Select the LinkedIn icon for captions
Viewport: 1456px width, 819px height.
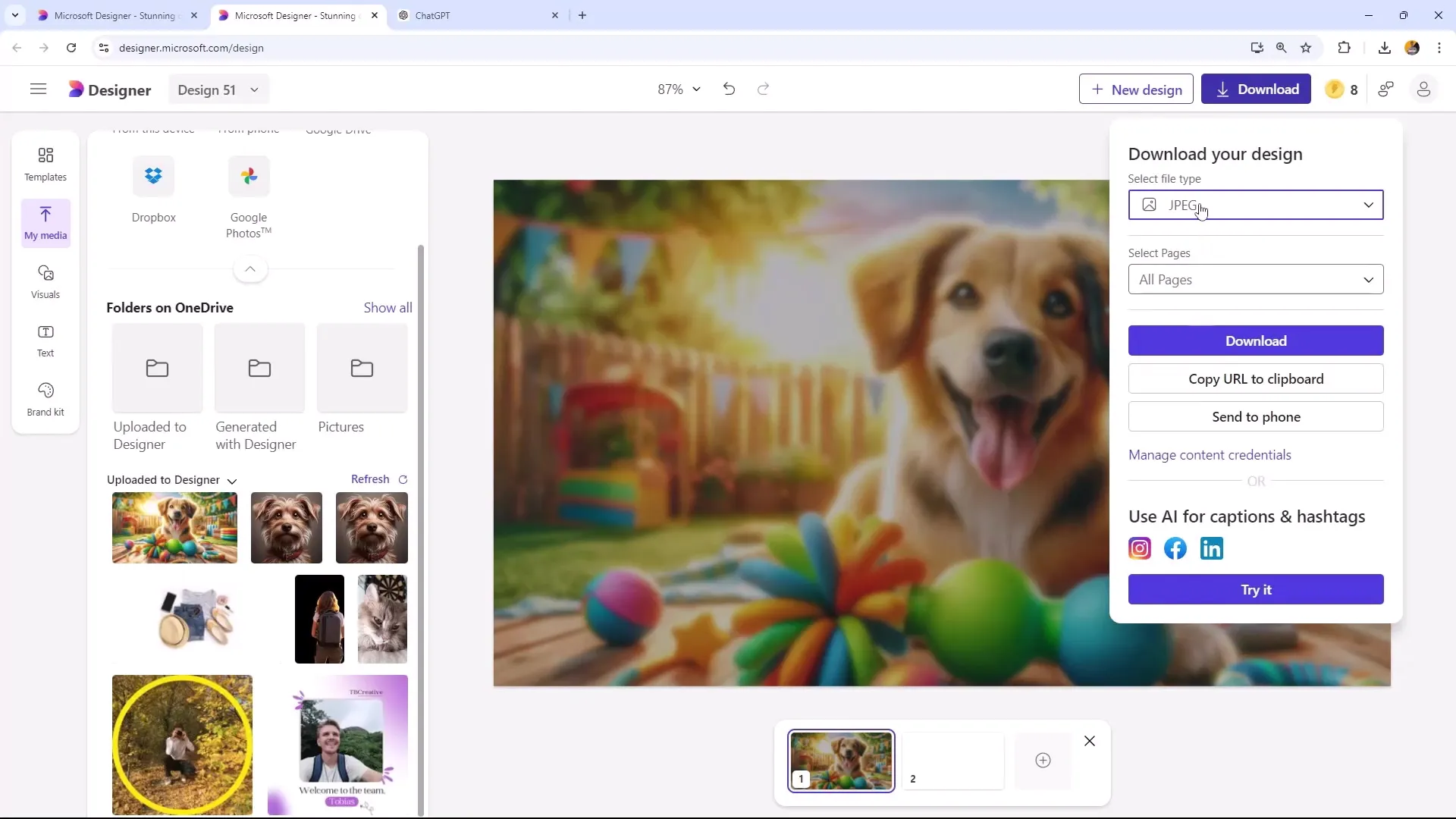pyautogui.click(x=1213, y=548)
